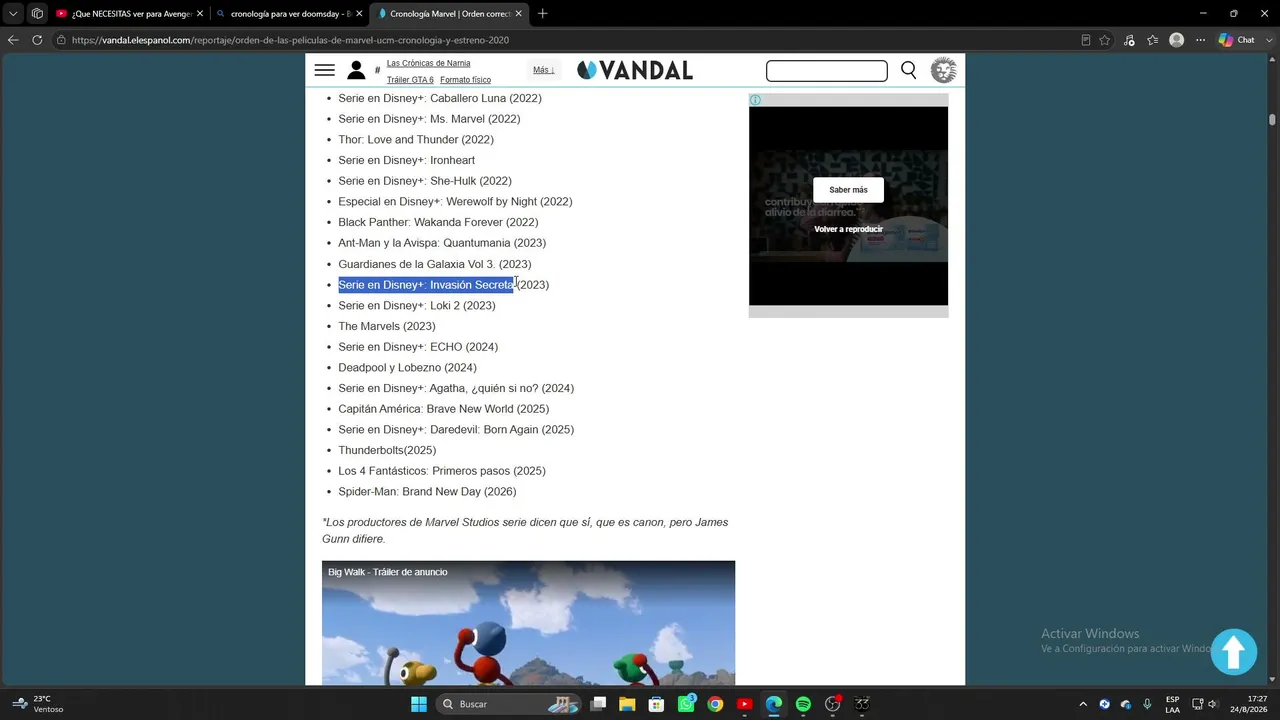This screenshot has height=720, width=1280.
Task: Open the Vandal hamburger menu
Action: 324,70
